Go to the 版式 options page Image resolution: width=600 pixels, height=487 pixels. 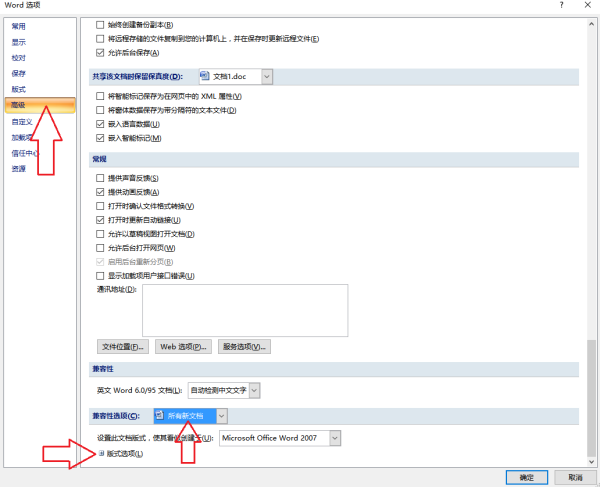click(x=18, y=89)
